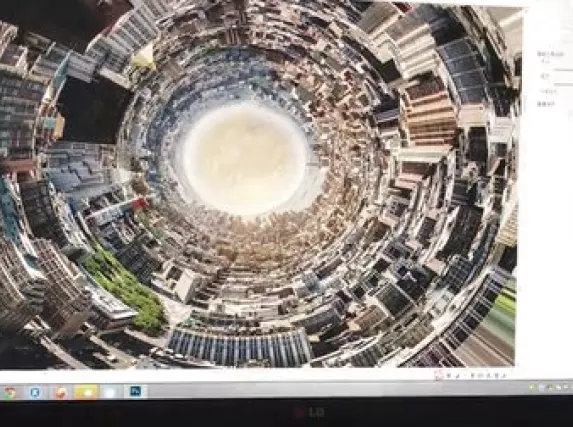Launch the blue K icon in the taskbar

pos(34,393)
